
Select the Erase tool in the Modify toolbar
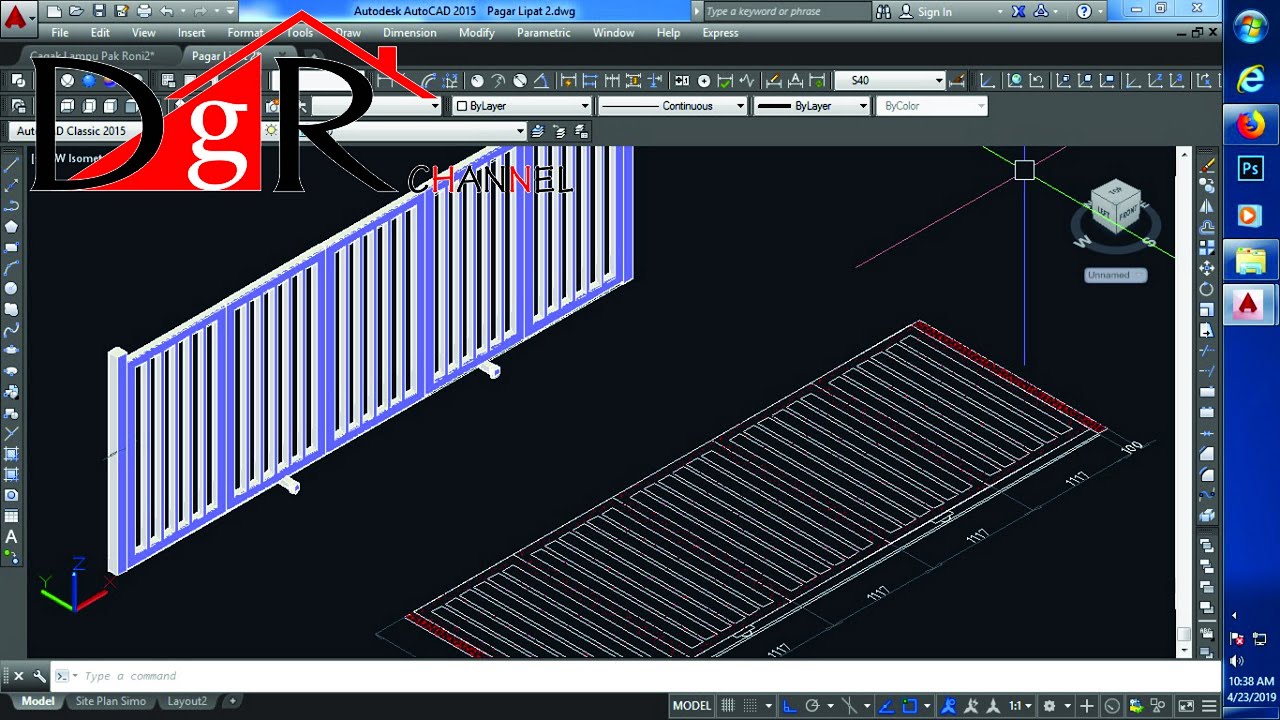click(x=1207, y=165)
